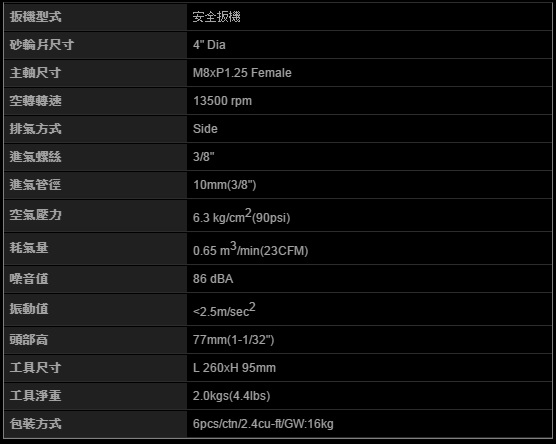Viewport: 556px width, 444px height.
Task: Click the 振動值 label cell
Action: [95, 309]
